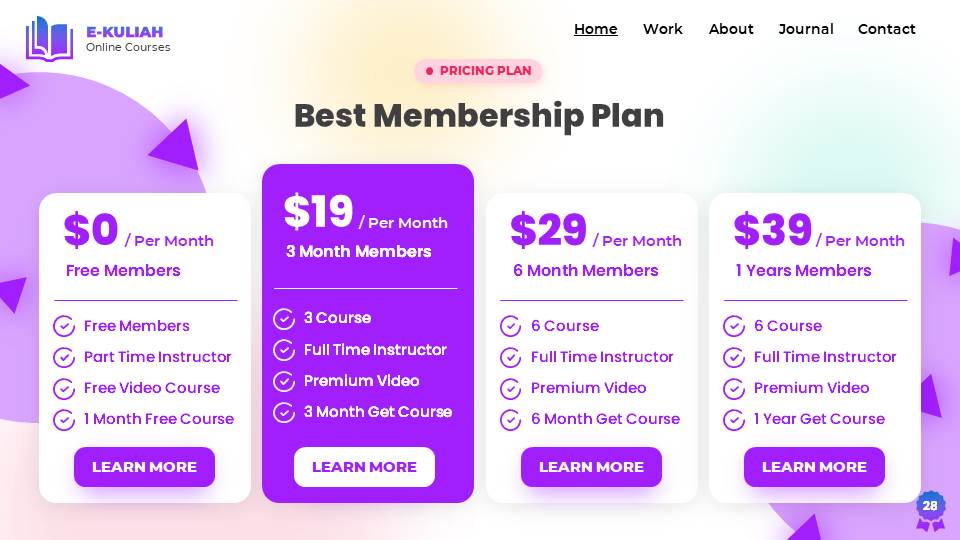
Task: Go to the Work page
Action: 663,29
